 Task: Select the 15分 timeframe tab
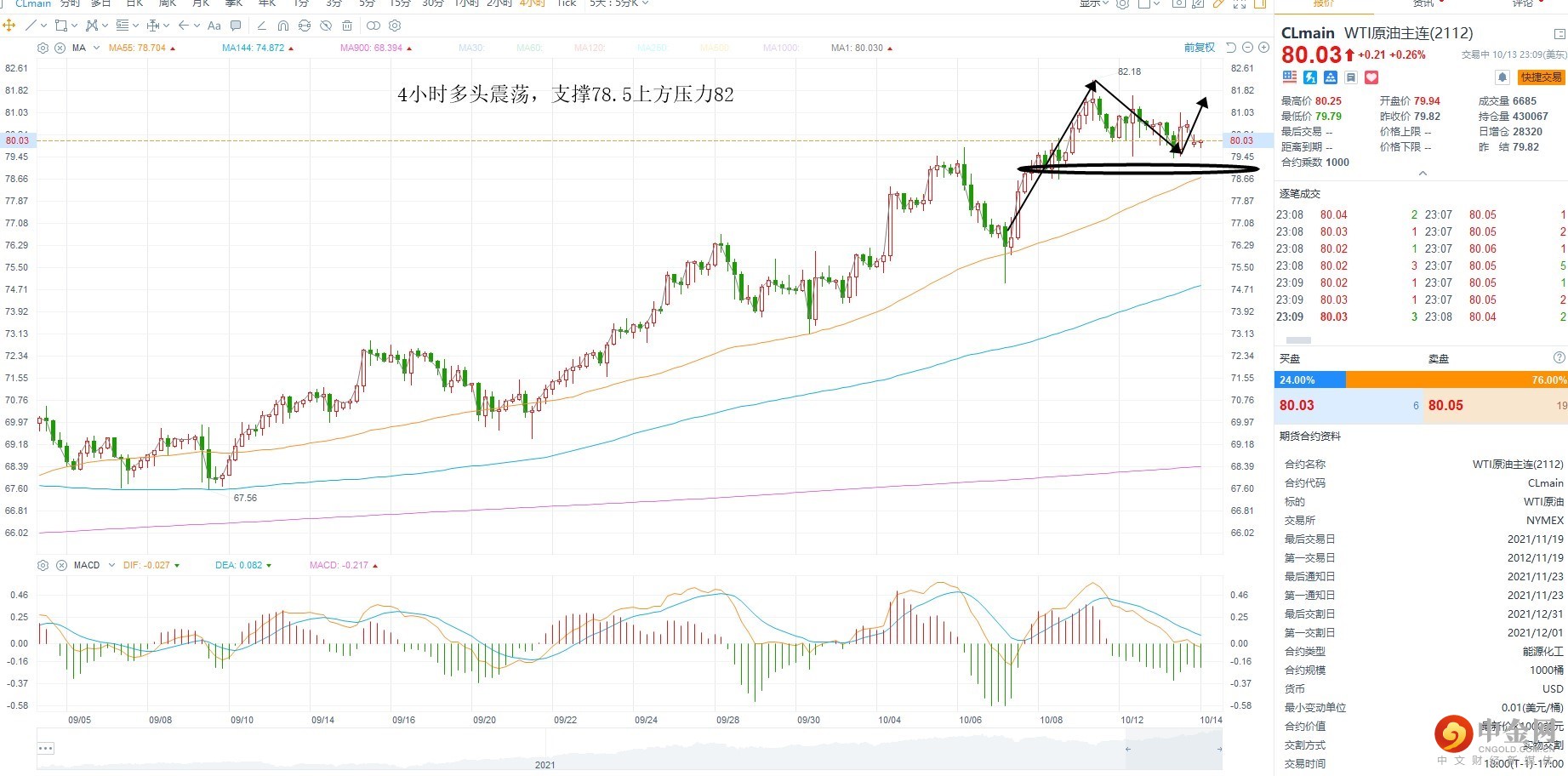[400, 3]
